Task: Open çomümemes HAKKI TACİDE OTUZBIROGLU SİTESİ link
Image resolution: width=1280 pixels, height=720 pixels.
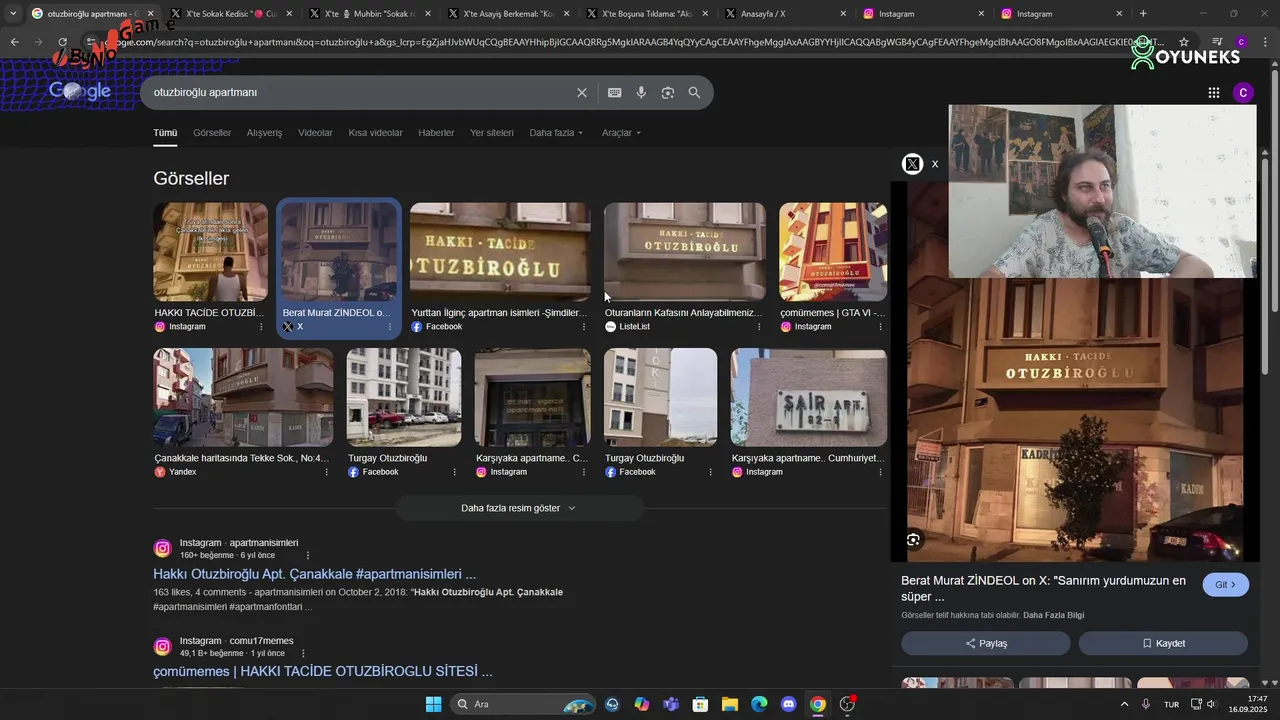Action: [x=323, y=671]
